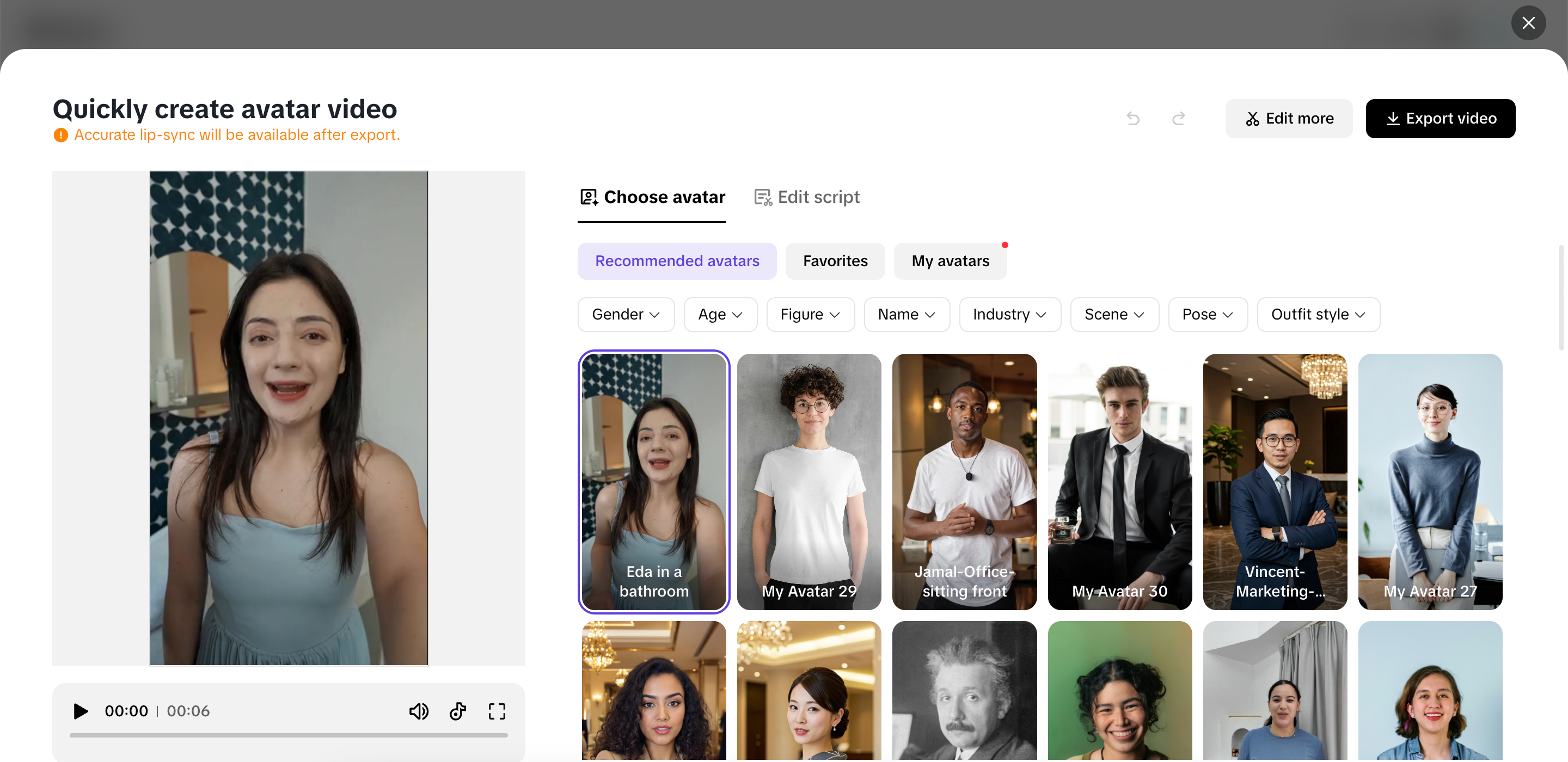Mute the preview volume speaker icon

click(x=419, y=711)
